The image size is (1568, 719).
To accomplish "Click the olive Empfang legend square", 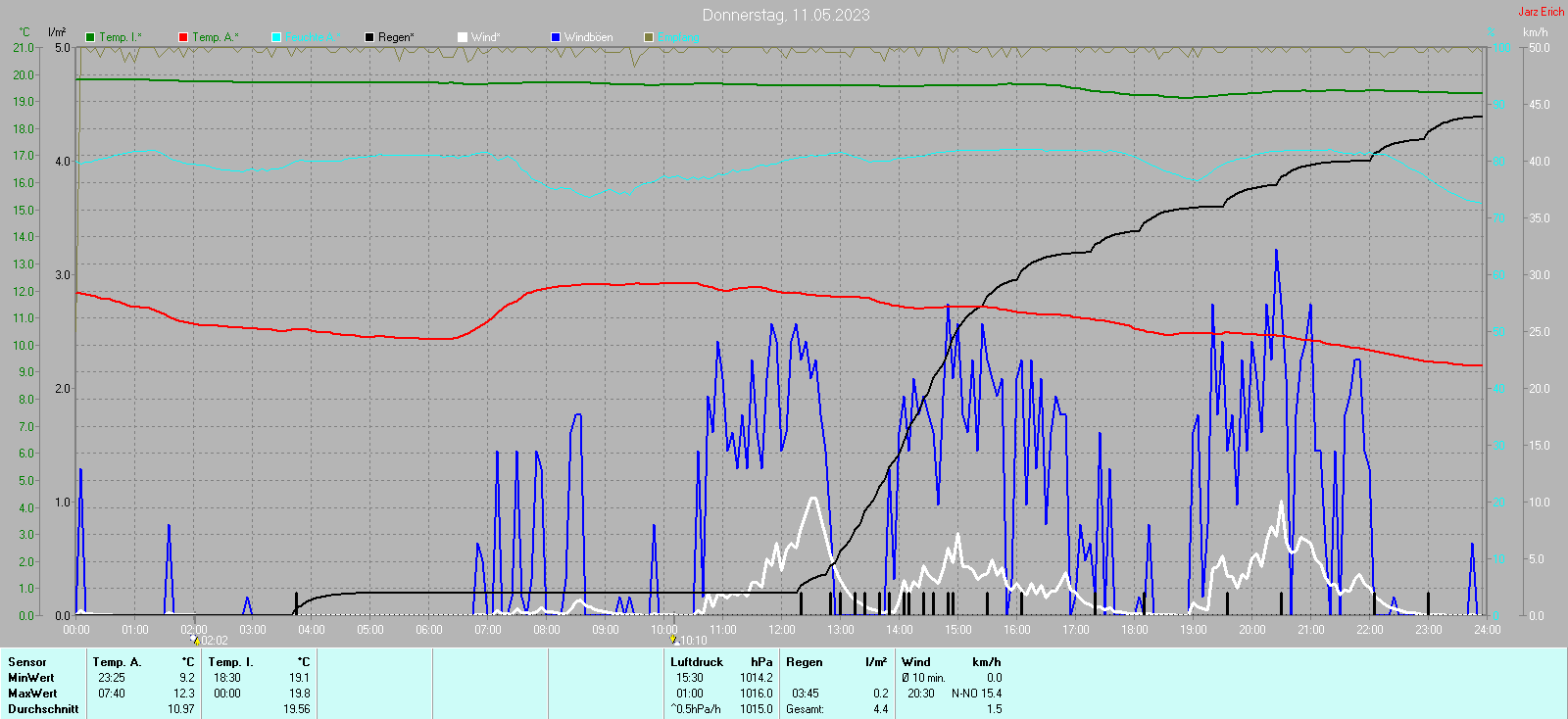I will (649, 37).
